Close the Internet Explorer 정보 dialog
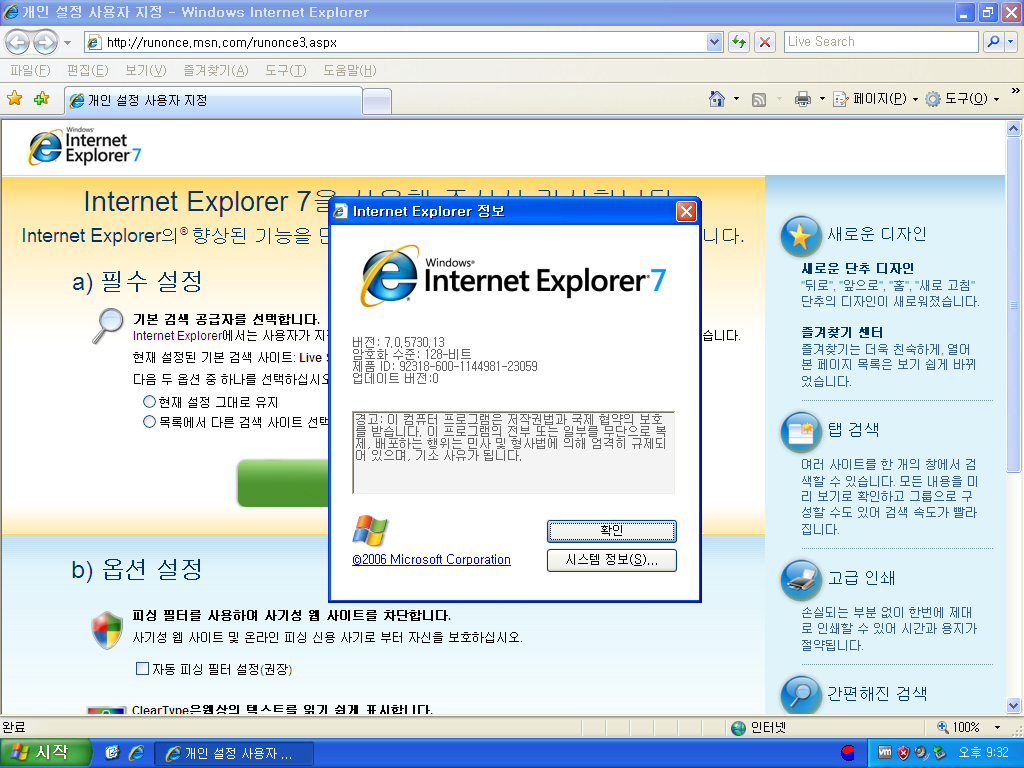Viewport: 1024px width, 768px height. click(x=686, y=212)
